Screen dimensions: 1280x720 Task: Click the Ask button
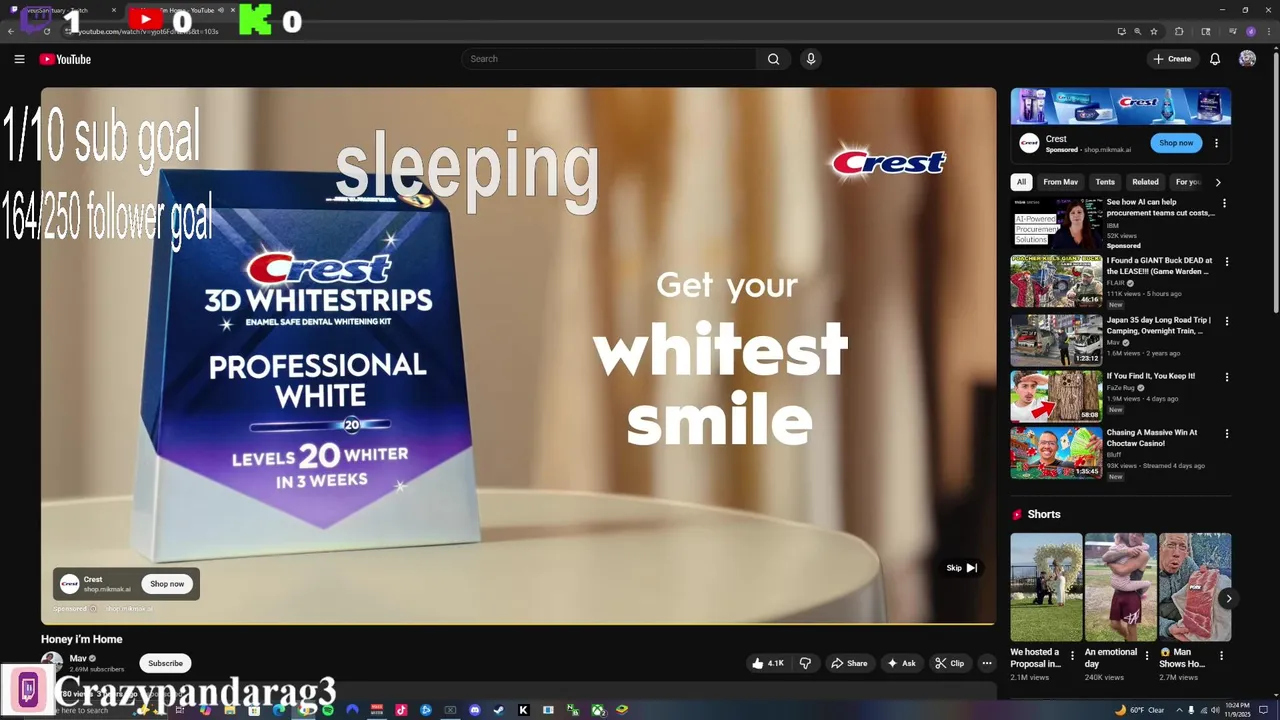(x=901, y=663)
